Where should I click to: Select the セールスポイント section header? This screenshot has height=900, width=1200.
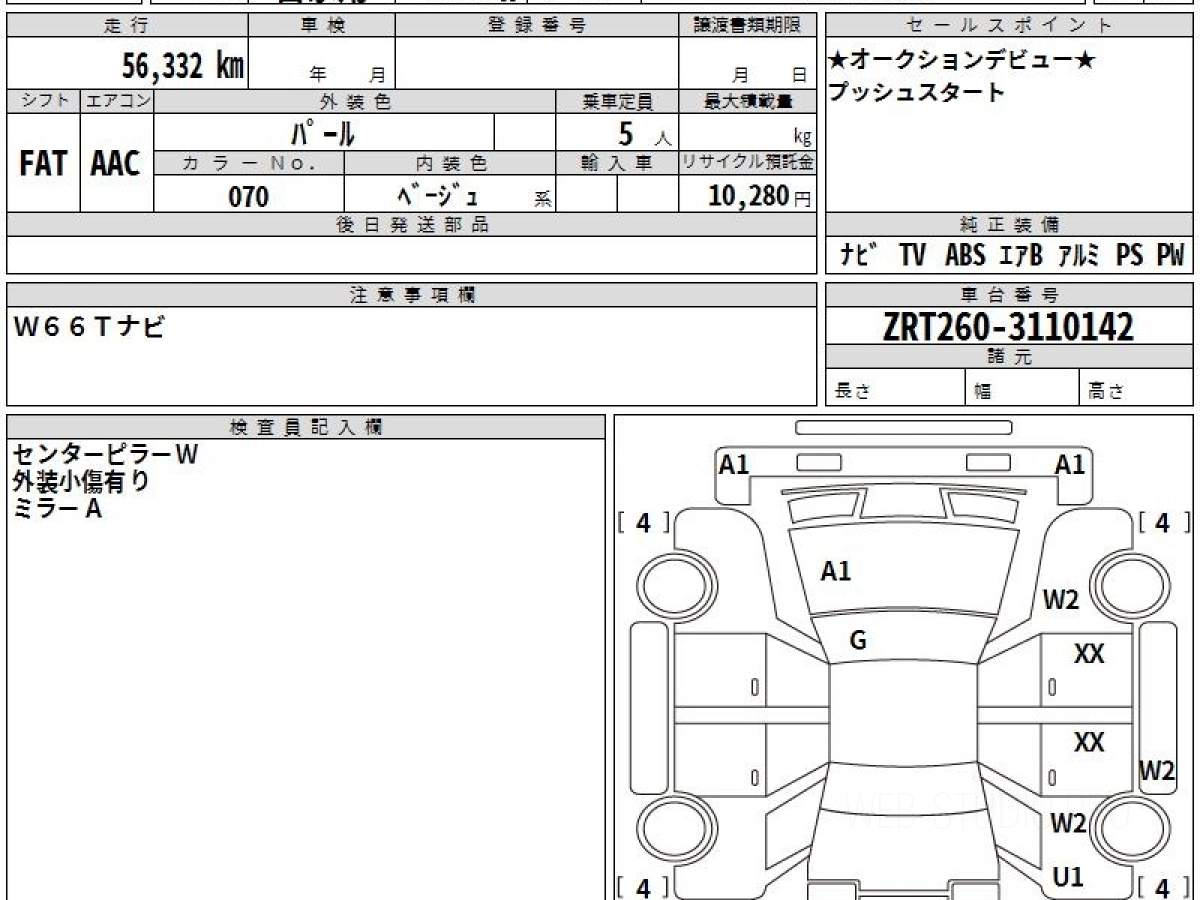tap(1009, 26)
